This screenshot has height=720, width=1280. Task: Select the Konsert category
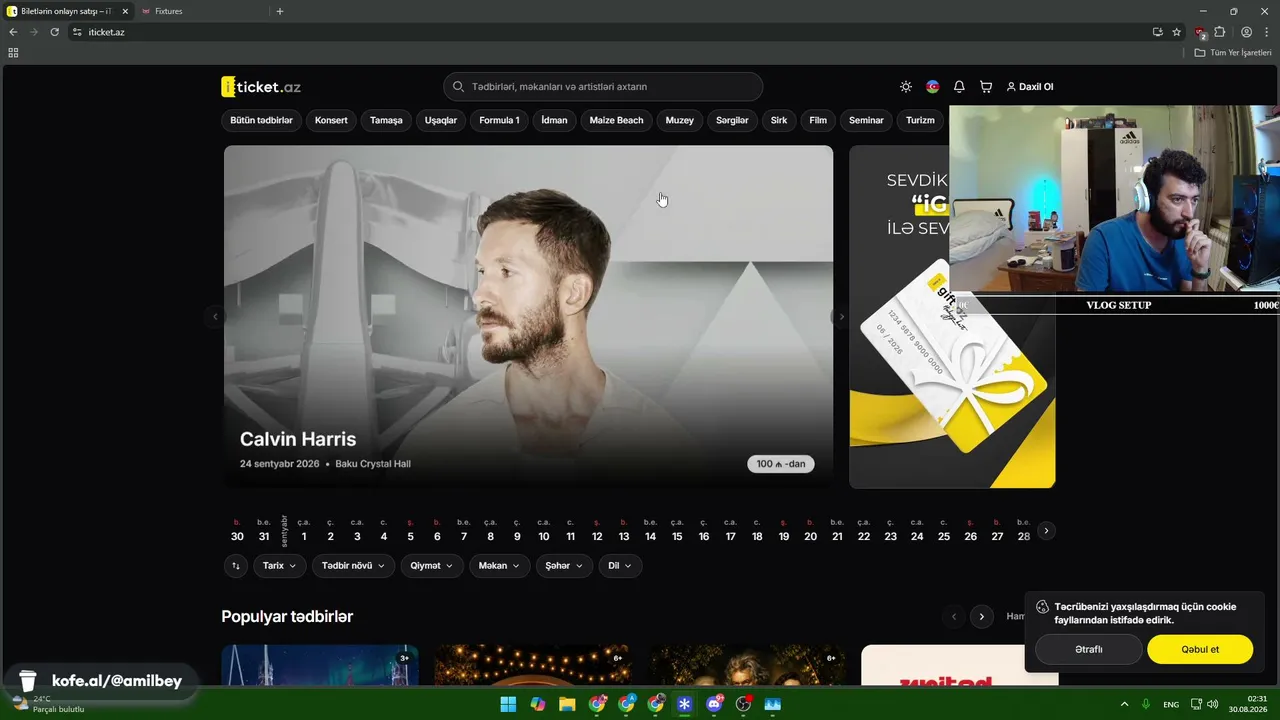[331, 120]
